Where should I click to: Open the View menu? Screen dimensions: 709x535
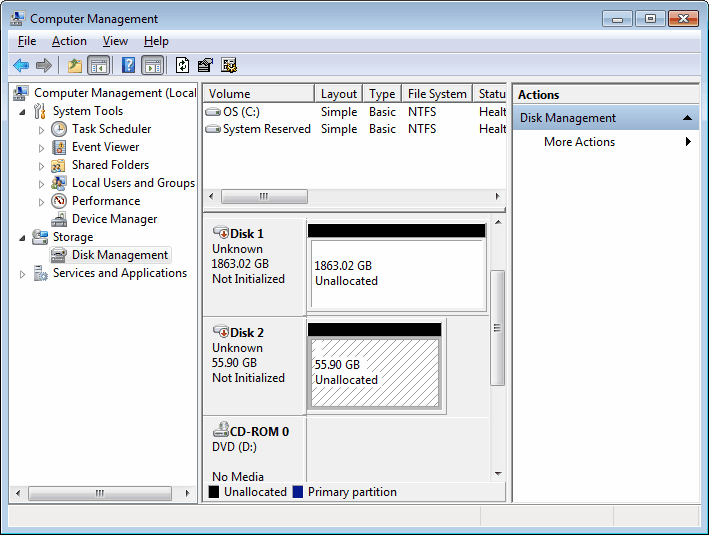(x=115, y=41)
